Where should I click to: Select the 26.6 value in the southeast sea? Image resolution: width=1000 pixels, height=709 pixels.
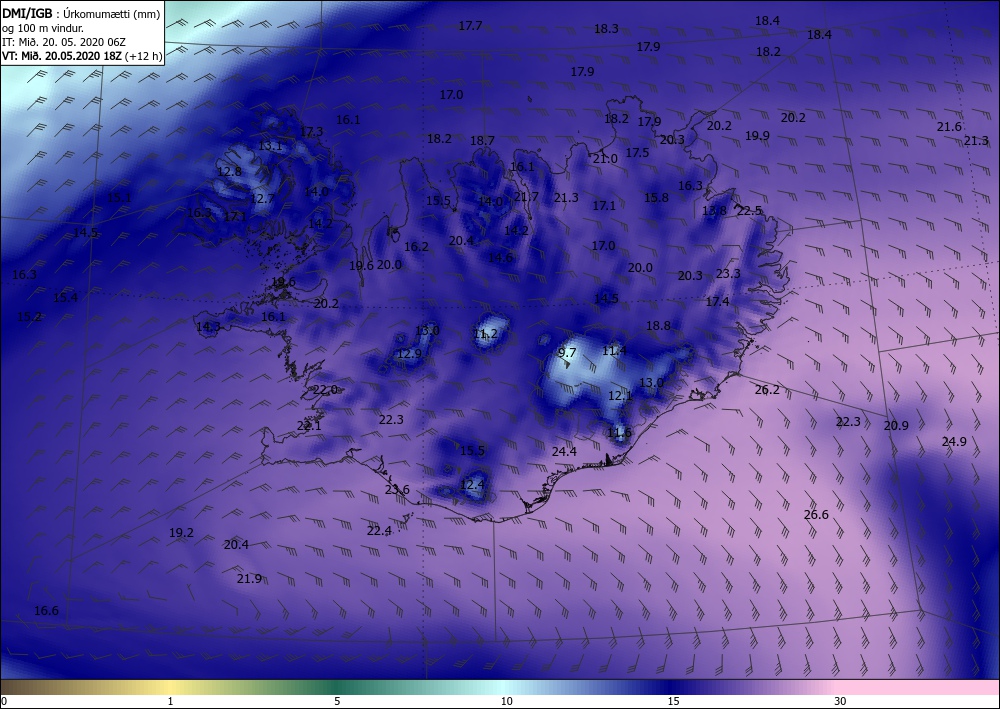pyautogui.click(x=816, y=515)
